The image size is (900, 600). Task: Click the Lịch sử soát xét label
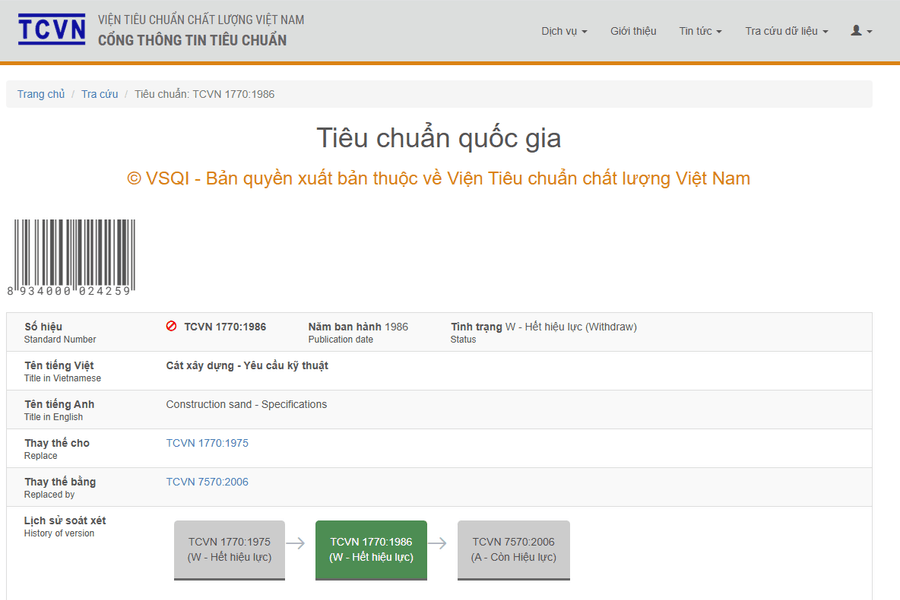click(x=65, y=521)
